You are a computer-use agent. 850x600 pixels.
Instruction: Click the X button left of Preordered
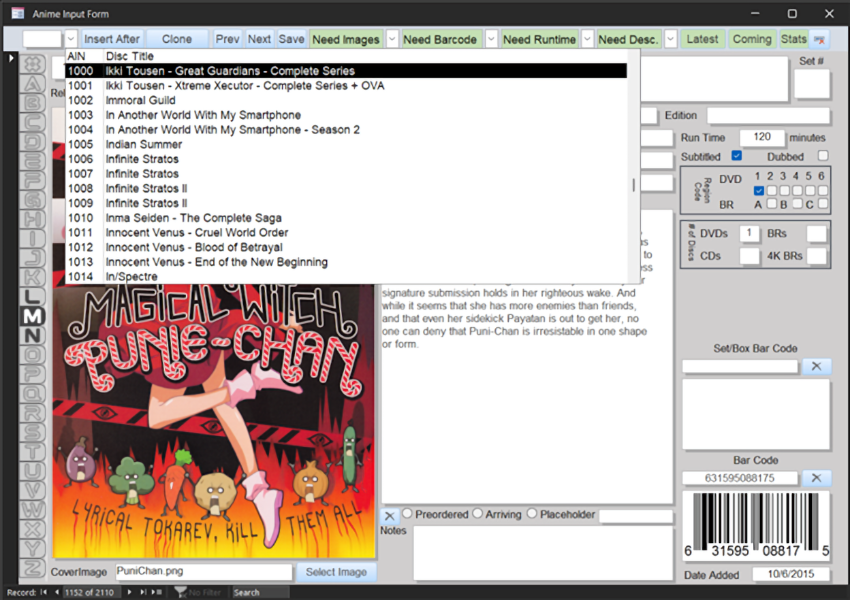click(389, 515)
